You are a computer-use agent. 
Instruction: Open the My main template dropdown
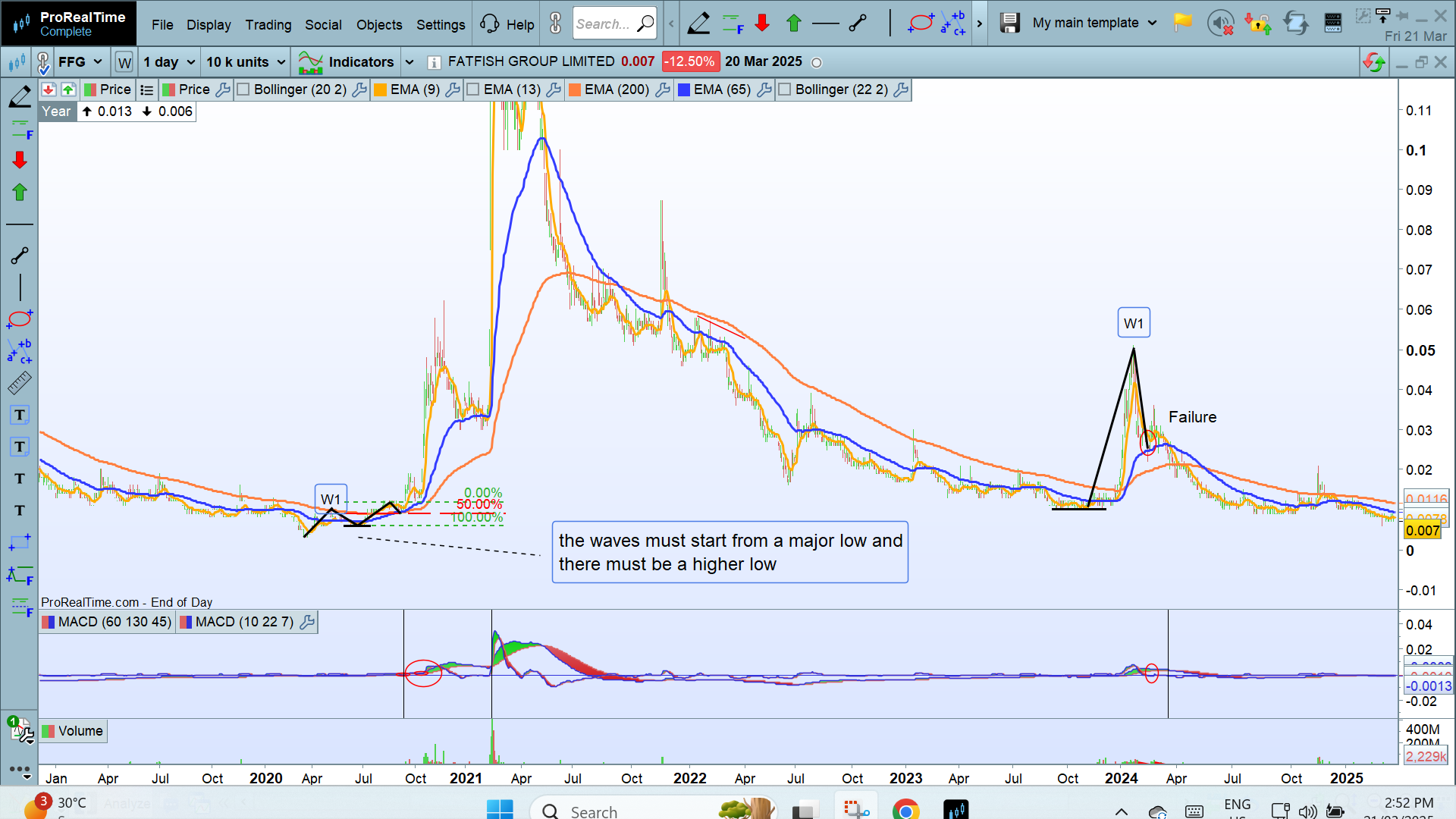click(1095, 23)
